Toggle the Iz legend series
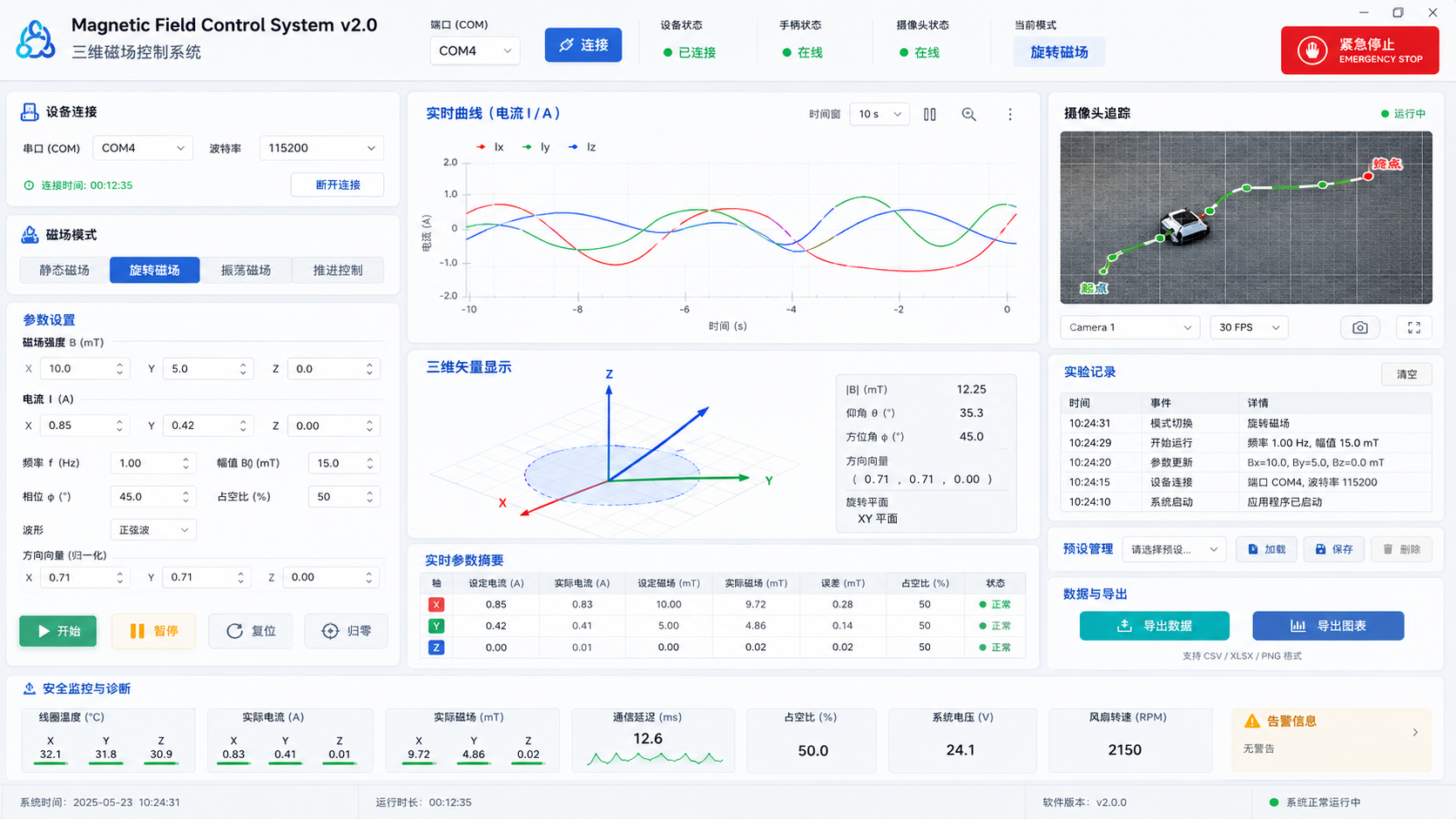The width and height of the screenshot is (1456, 819). 582,147
